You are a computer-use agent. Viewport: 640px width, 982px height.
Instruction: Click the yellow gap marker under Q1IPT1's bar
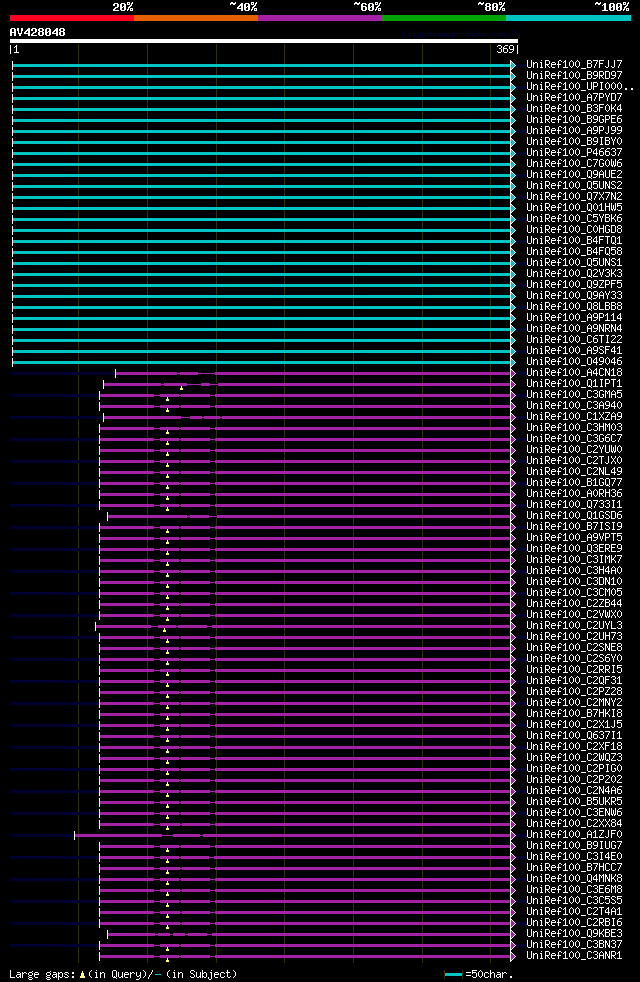coord(182,388)
